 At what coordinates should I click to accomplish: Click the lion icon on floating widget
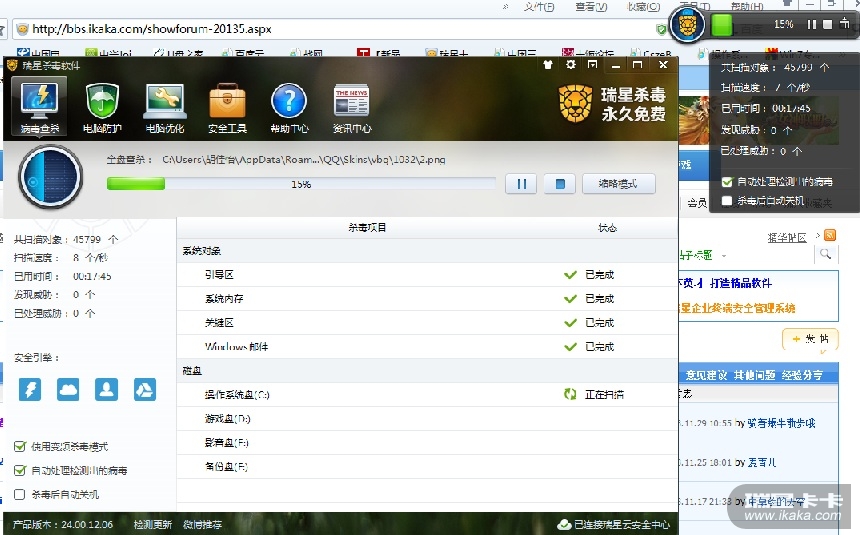click(687, 25)
